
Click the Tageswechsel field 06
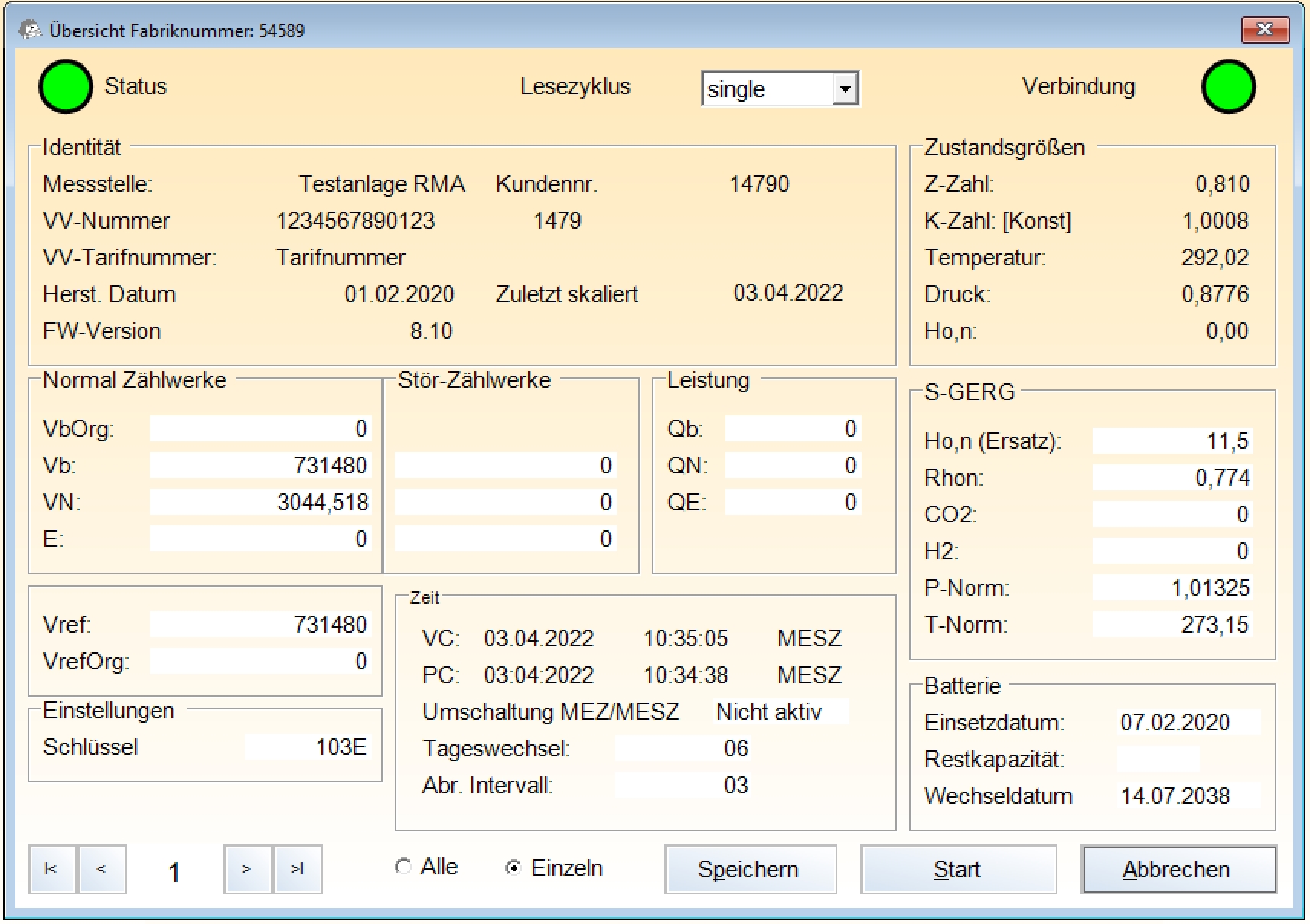click(683, 748)
